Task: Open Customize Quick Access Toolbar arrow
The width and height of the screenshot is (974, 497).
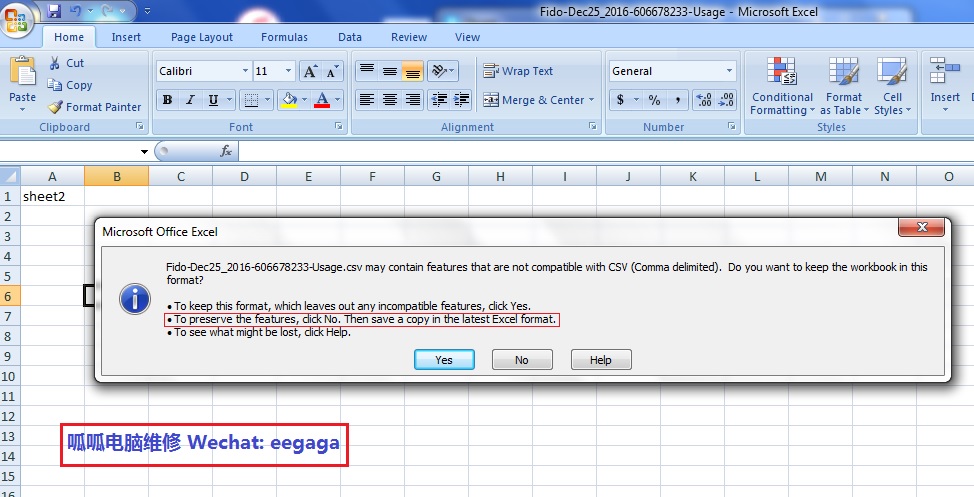Action: click(x=147, y=11)
